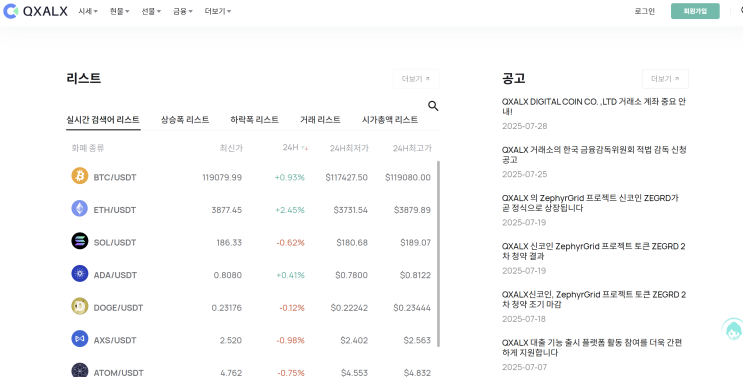The image size is (743, 377).
Task: Click the coin list vertical scrollbar
Action: 438,253
